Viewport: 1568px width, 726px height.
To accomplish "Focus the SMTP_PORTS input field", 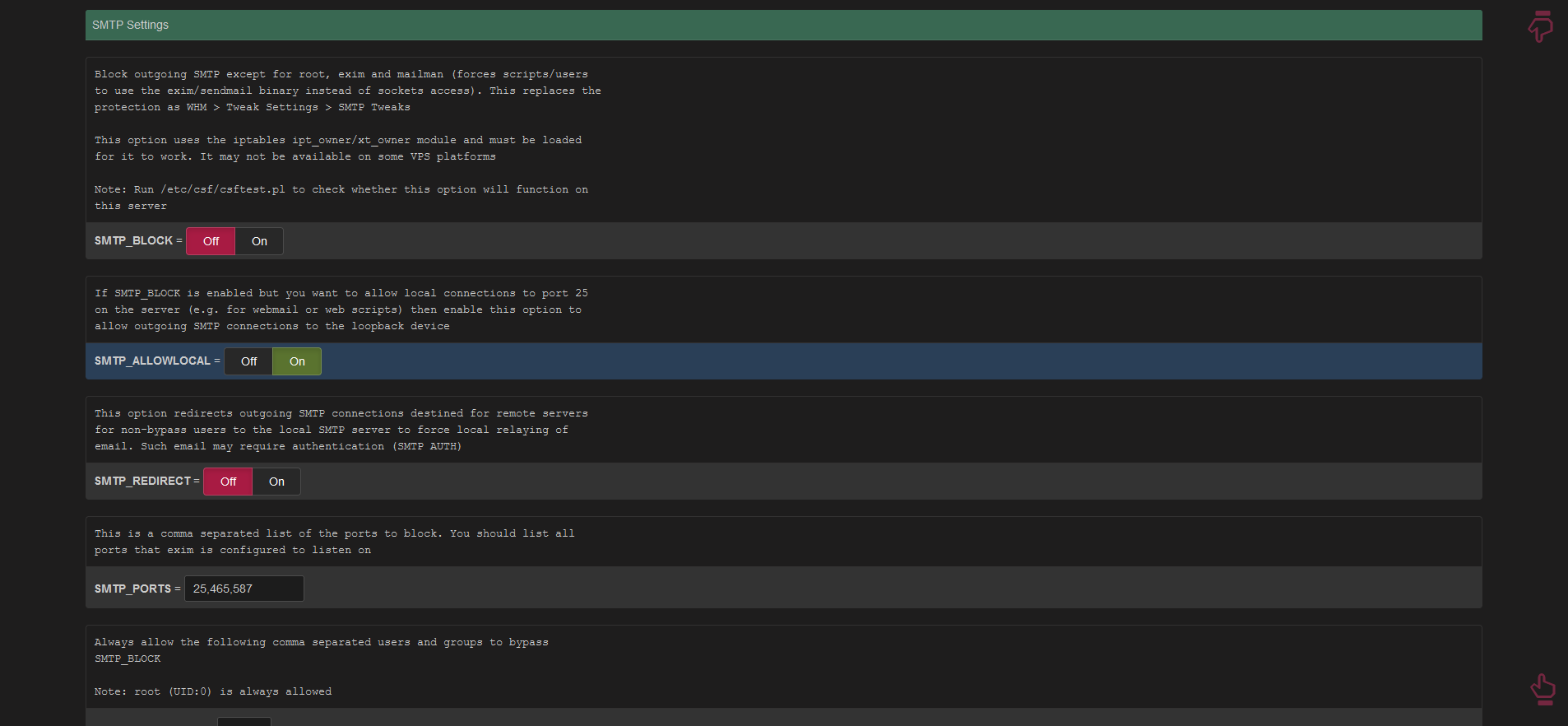I will 244,589.
